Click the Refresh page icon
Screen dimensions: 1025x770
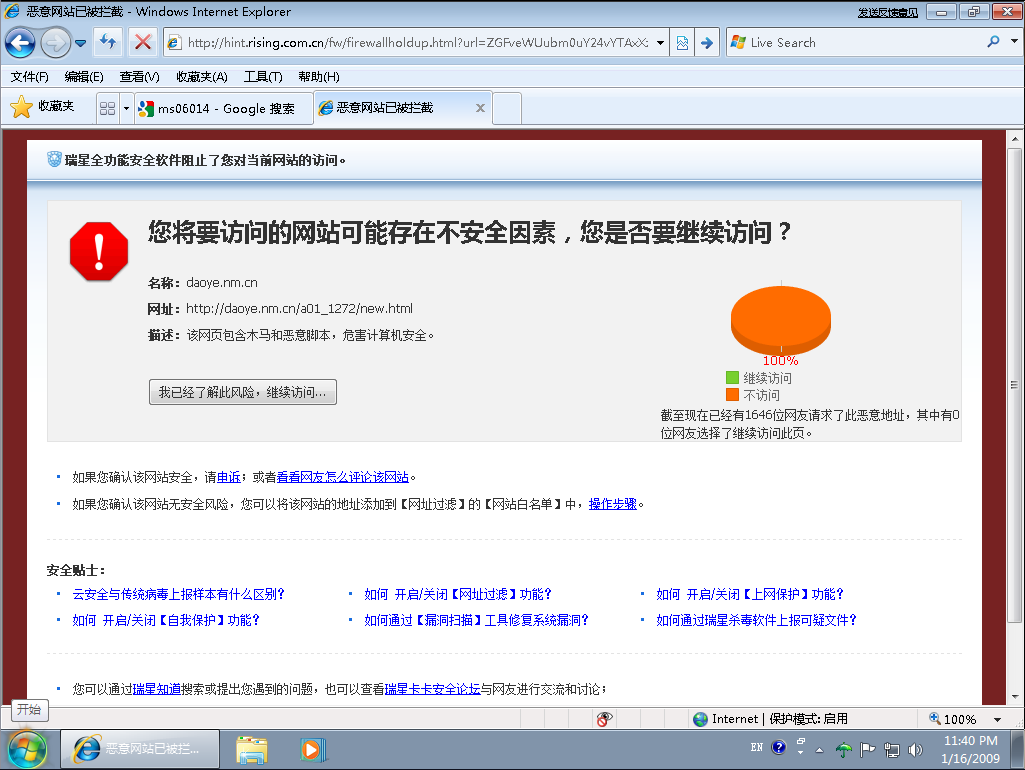coord(108,42)
